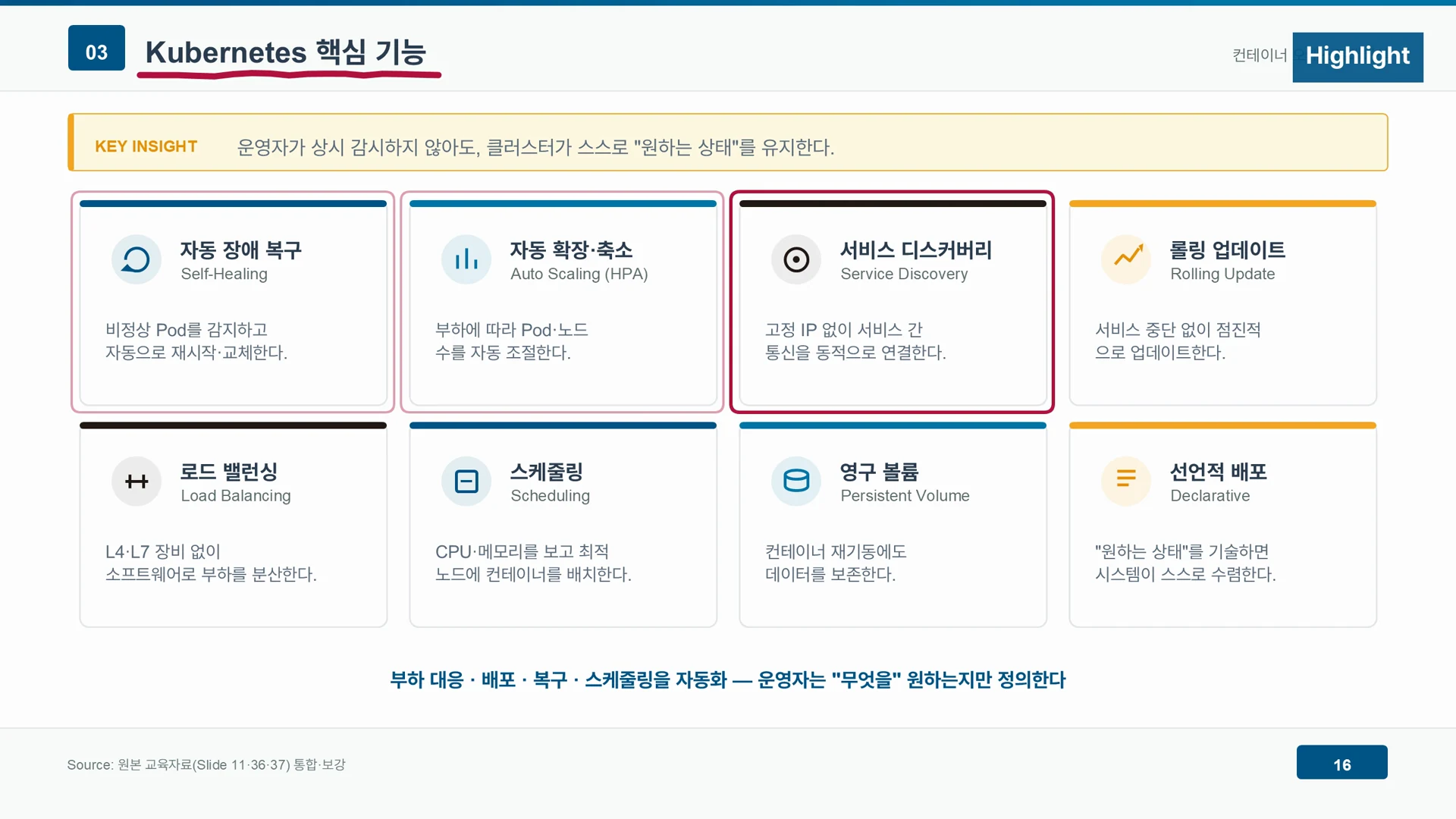Click the Service Discovery target icon
Screen dimensions: 1456x819
pyautogui.click(x=796, y=260)
